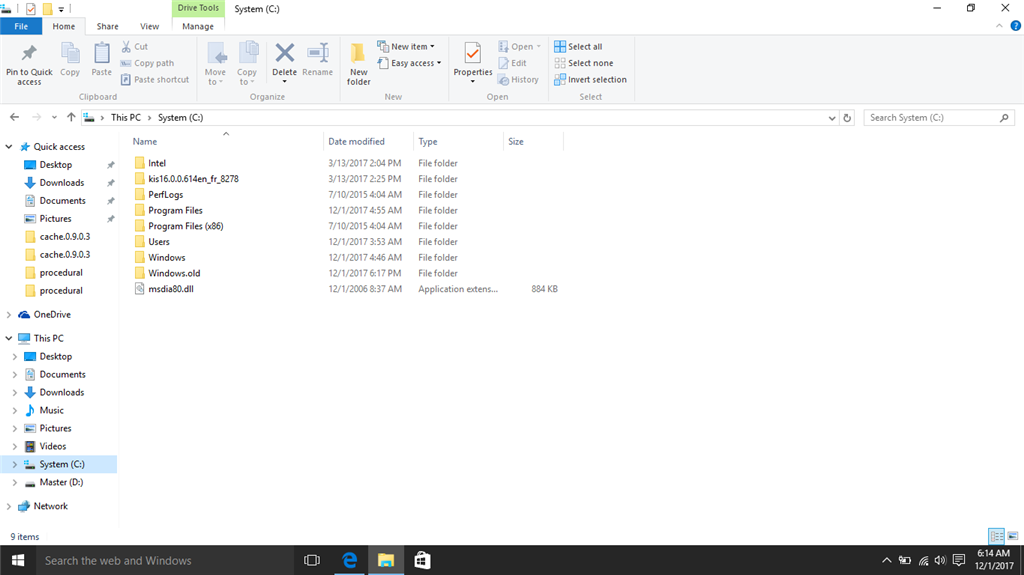The width and height of the screenshot is (1024, 575).
Task: Open the Easy access dropdown
Action: tap(409, 63)
